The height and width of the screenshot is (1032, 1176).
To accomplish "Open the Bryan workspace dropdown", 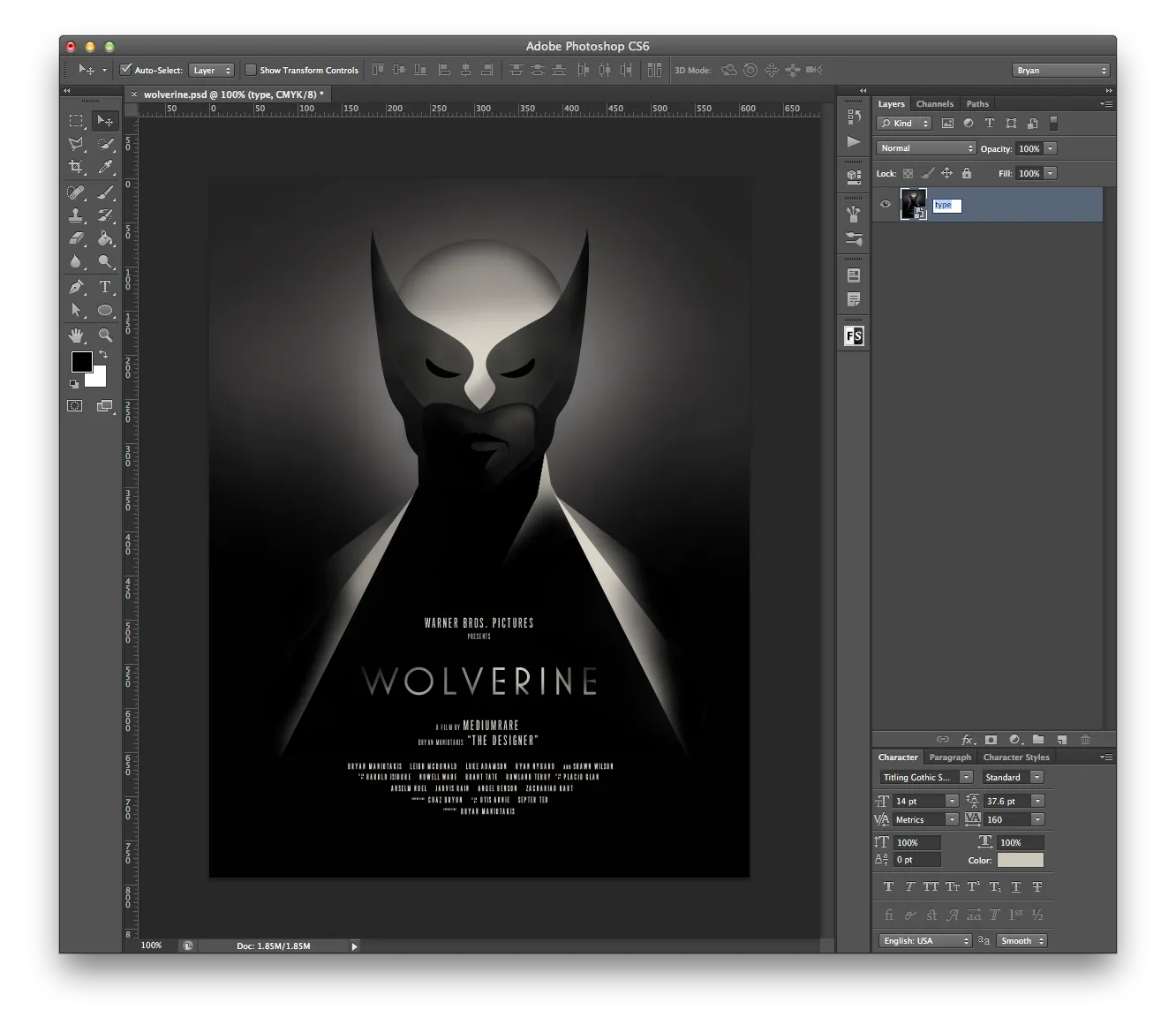I will (1060, 71).
